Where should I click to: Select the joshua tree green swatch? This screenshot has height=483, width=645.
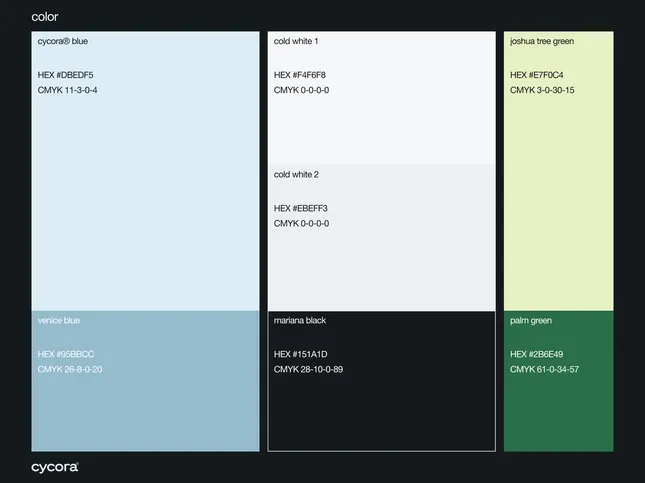pyautogui.click(x=559, y=171)
